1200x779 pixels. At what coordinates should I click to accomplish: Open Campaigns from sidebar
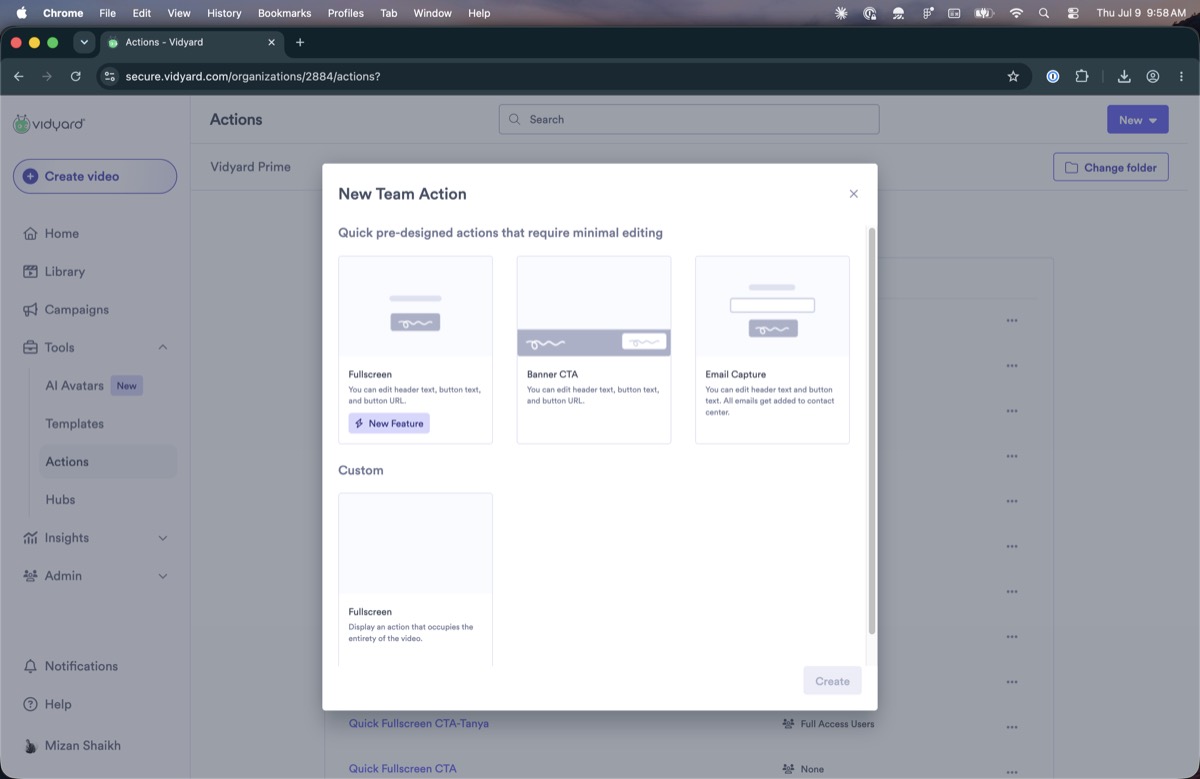(76, 309)
